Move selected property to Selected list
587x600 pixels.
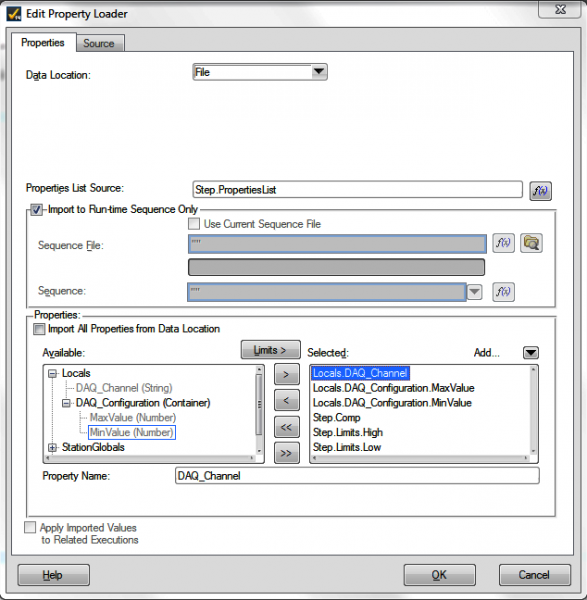(287, 374)
